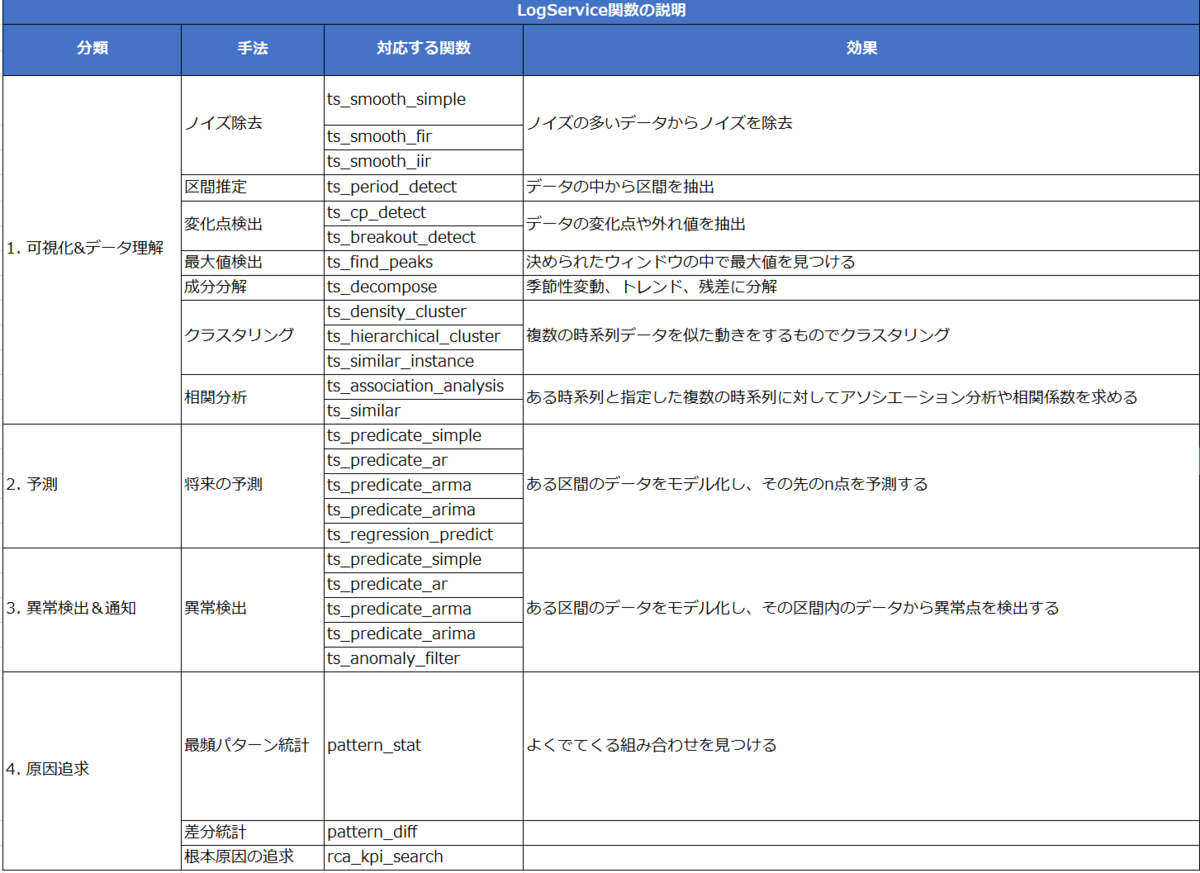Click the 'ts_smooth_fir' function cell
This screenshot has height=873, width=1200.
pyautogui.click(x=423, y=137)
